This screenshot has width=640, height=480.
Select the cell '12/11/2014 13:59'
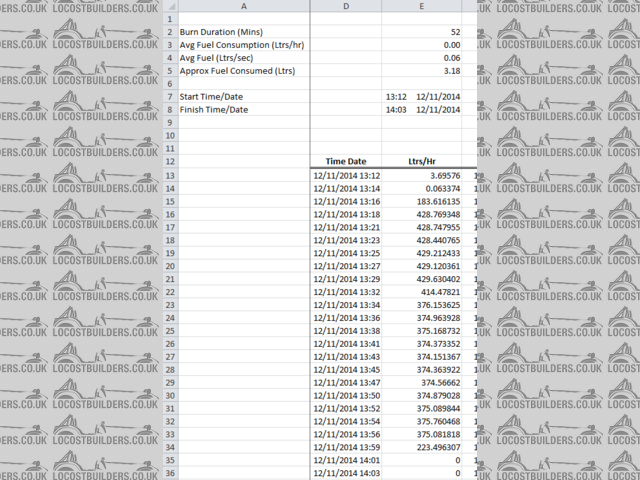tap(346, 447)
